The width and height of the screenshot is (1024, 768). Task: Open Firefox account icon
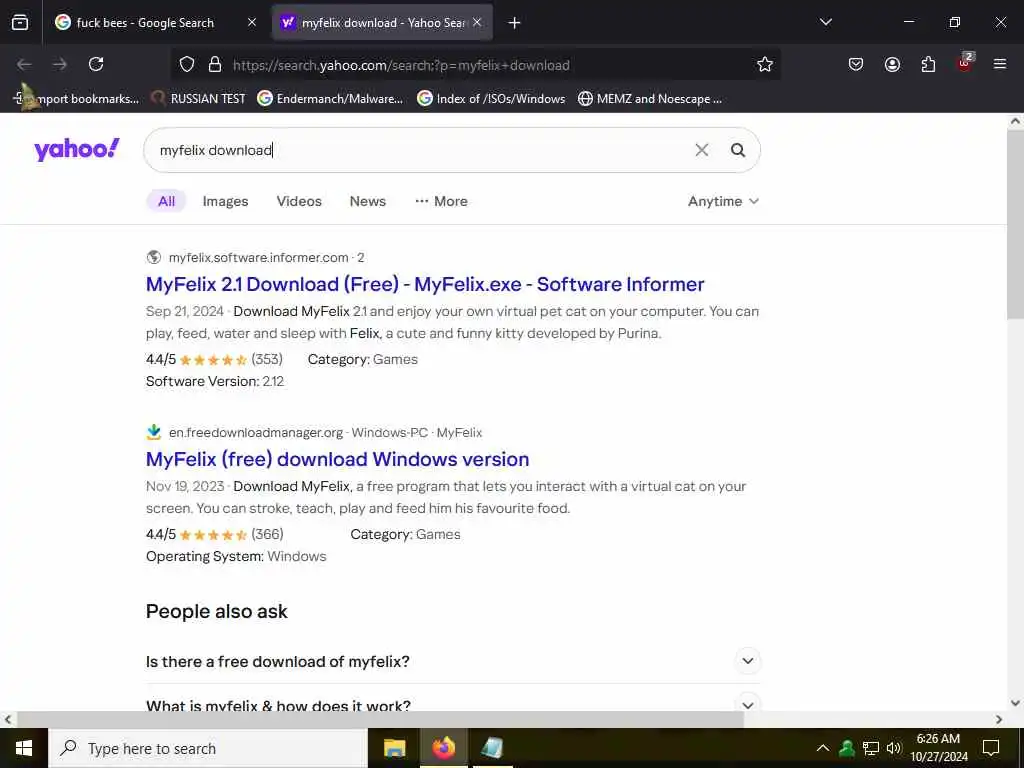point(892,64)
